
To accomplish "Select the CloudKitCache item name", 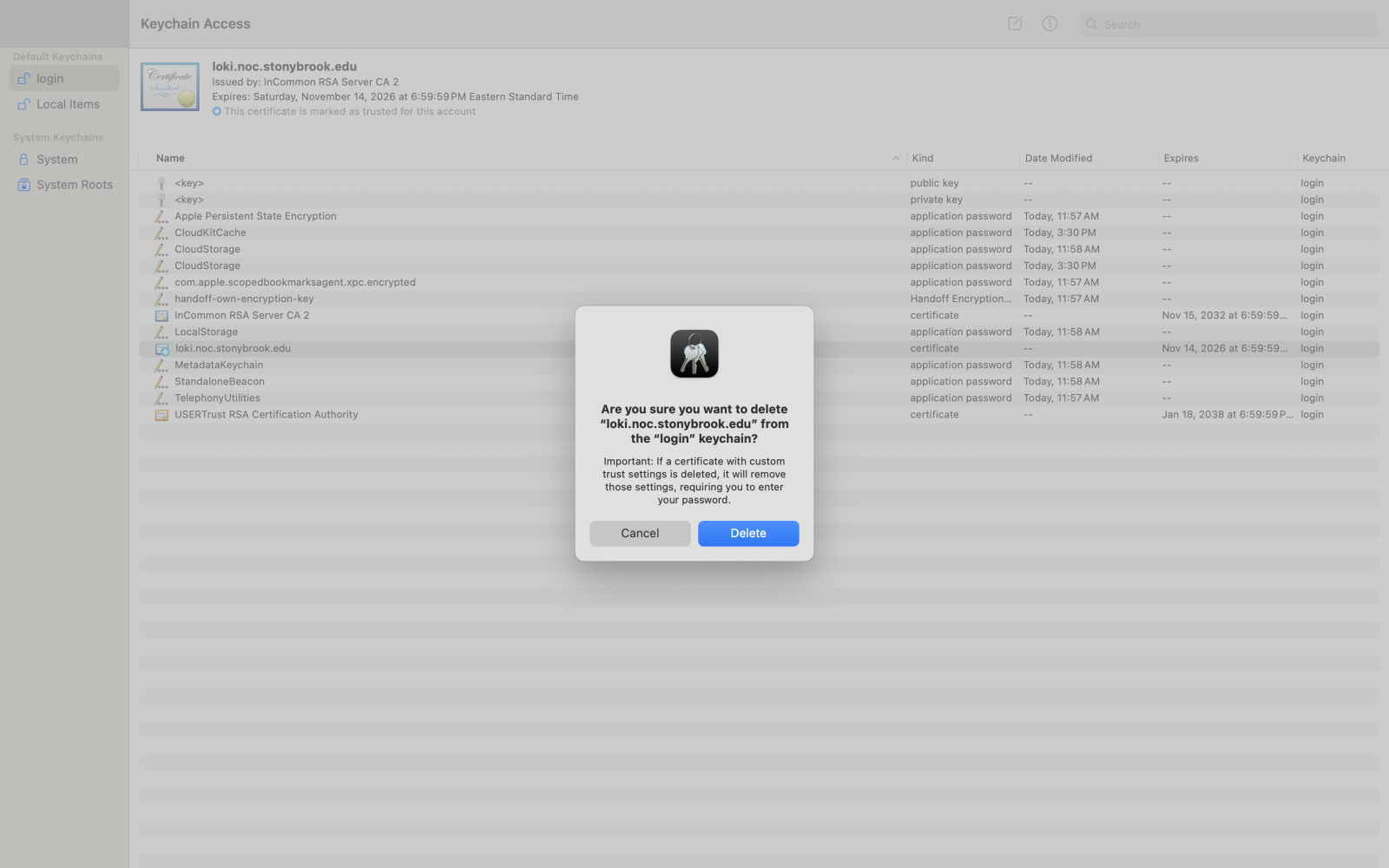I will coord(210,233).
